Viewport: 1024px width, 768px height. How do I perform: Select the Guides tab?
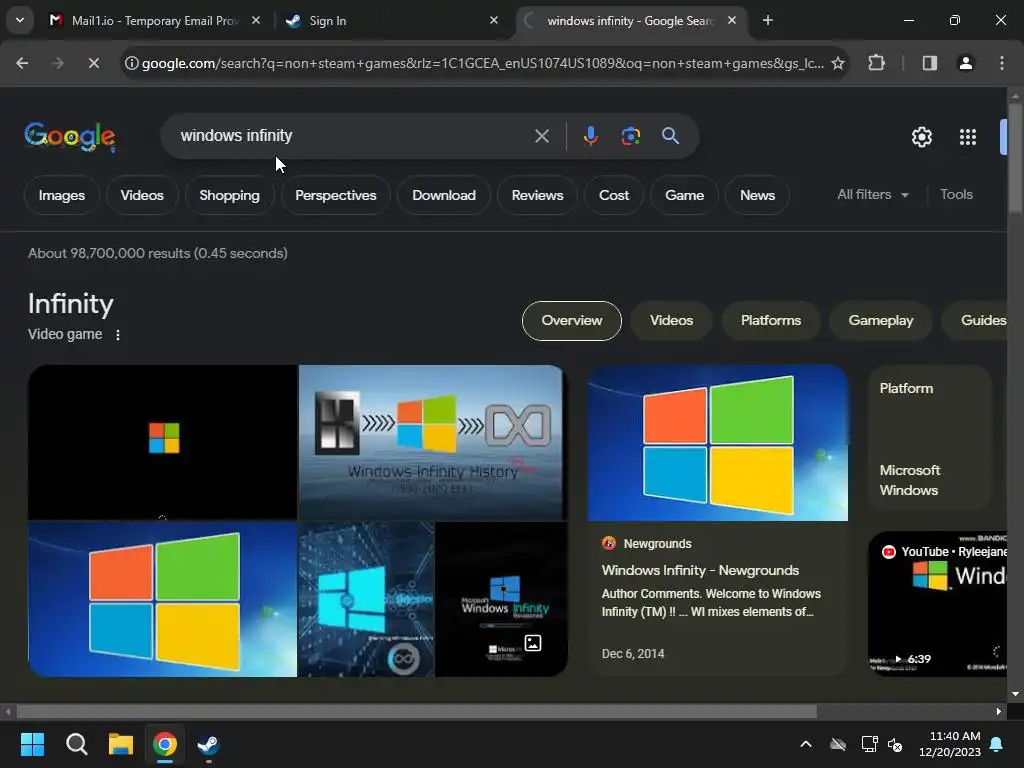pyautogui.click(x=974, y=321)
